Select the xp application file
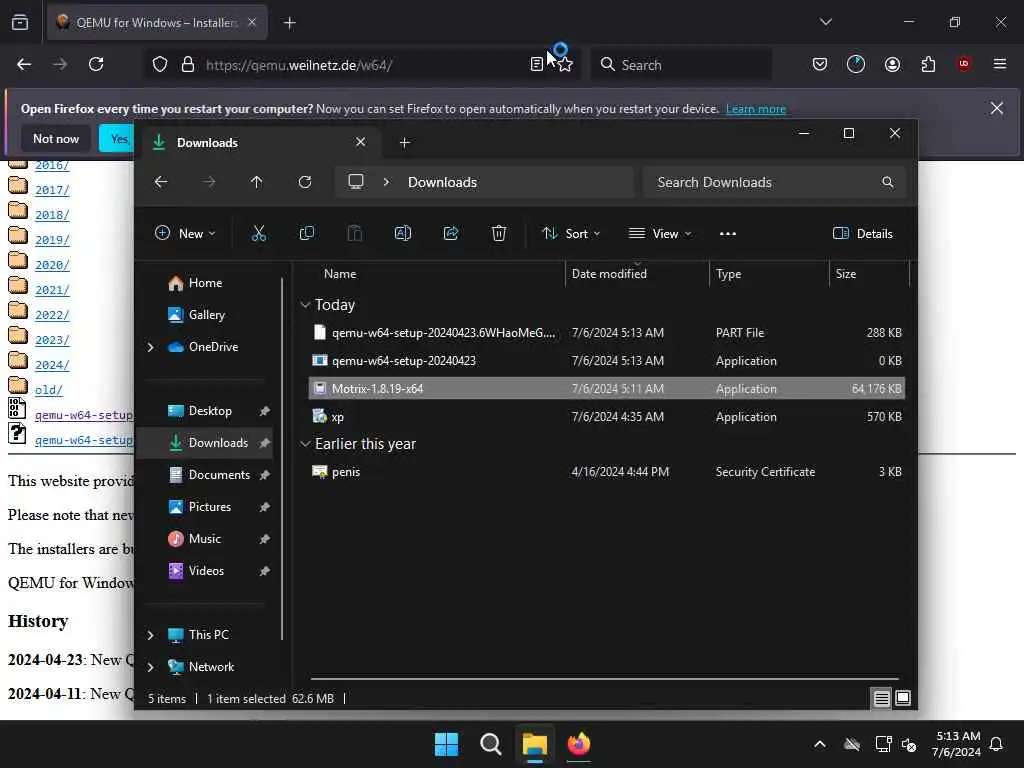 [x=607, y=417]
